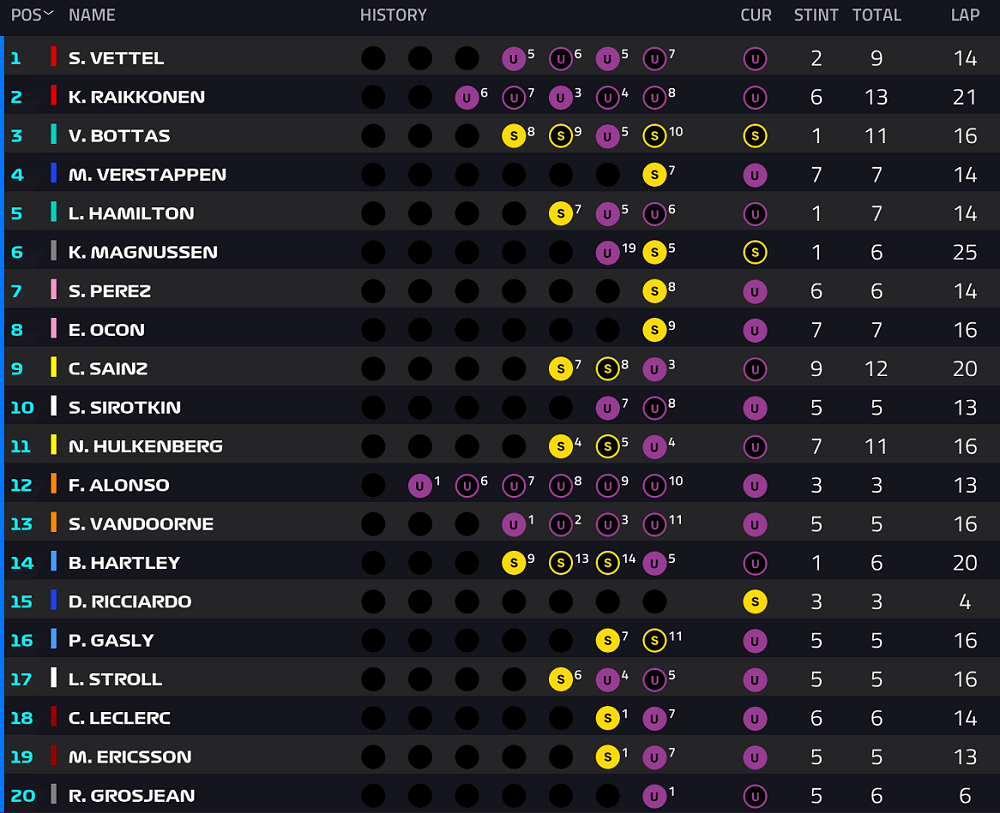Click Hartley's supersoft history tyre marked 14

tap(607, 563)
